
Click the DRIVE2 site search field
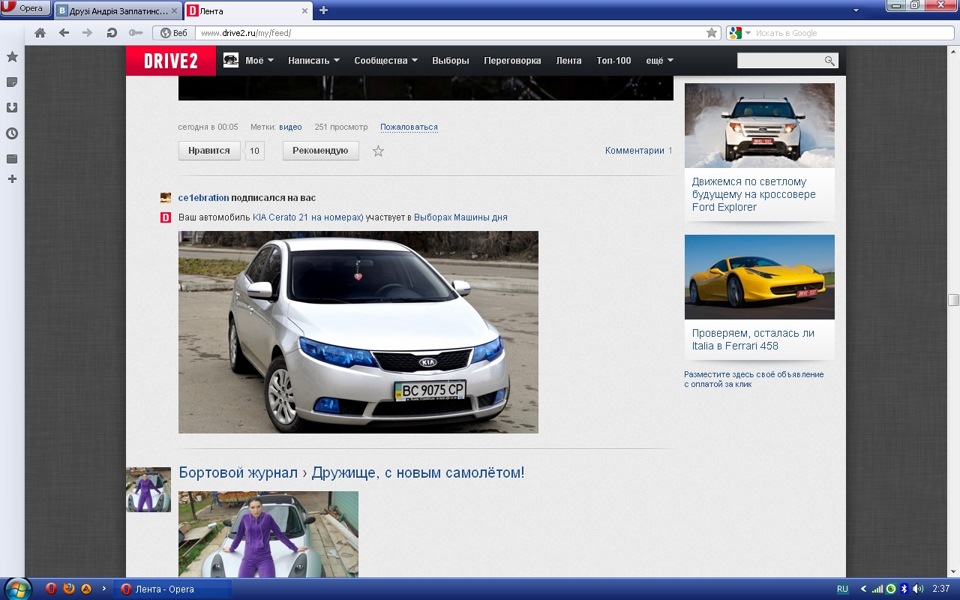pyautogui.click(x=780, y=60)
